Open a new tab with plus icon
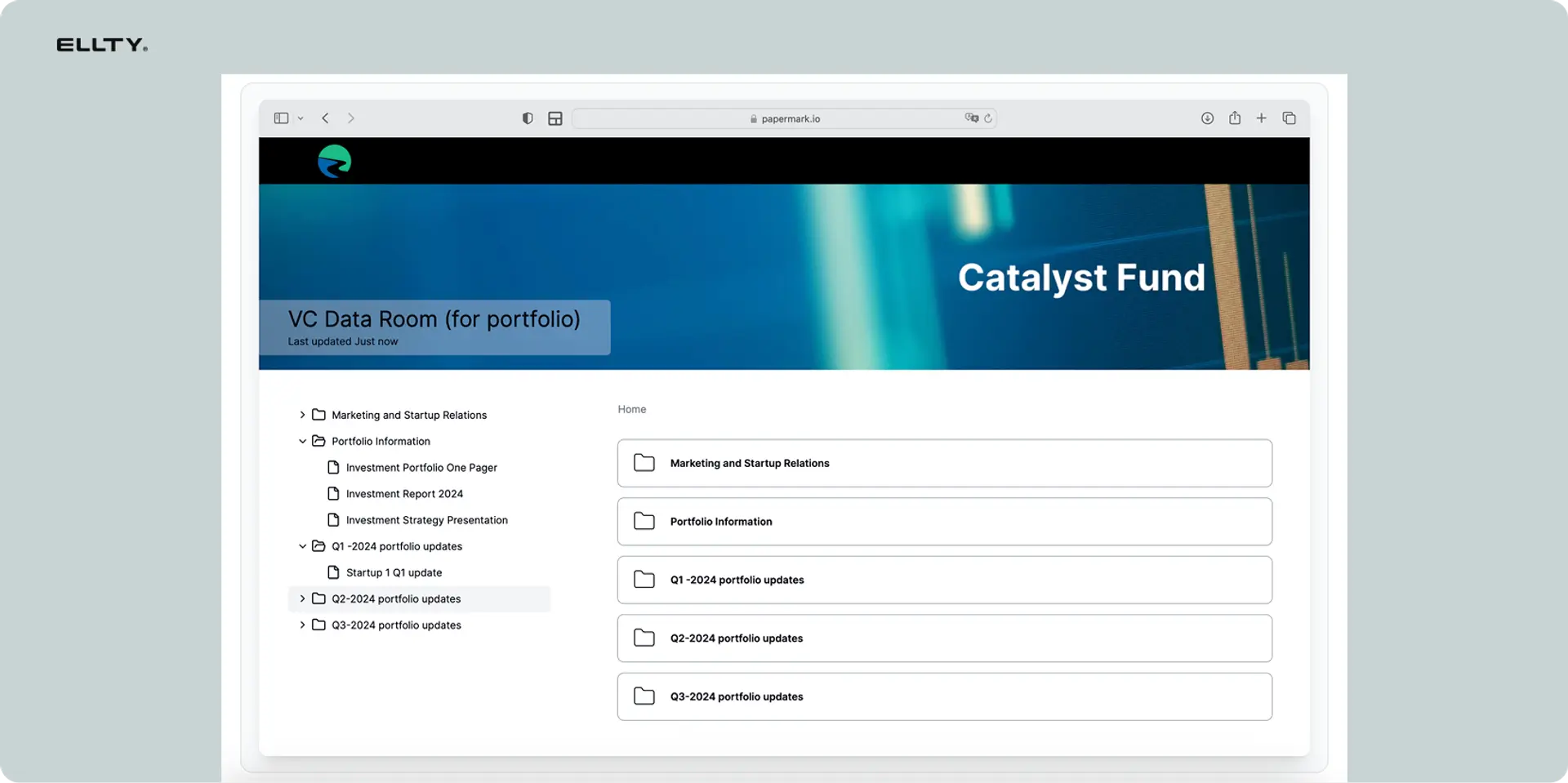Image resolution: width=1568 pixels, height=783 pixels. point(1262,118)
